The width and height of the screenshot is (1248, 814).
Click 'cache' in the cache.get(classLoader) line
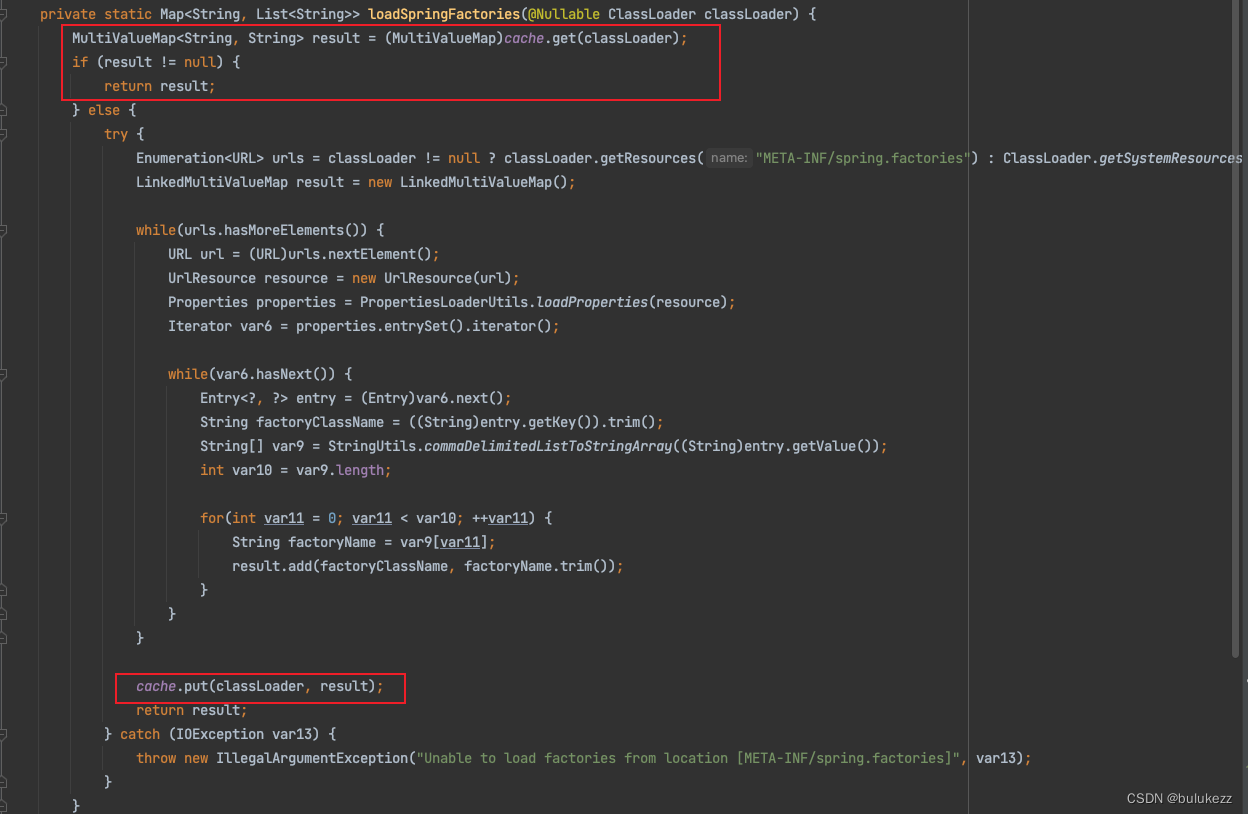(x=524, y=38)
